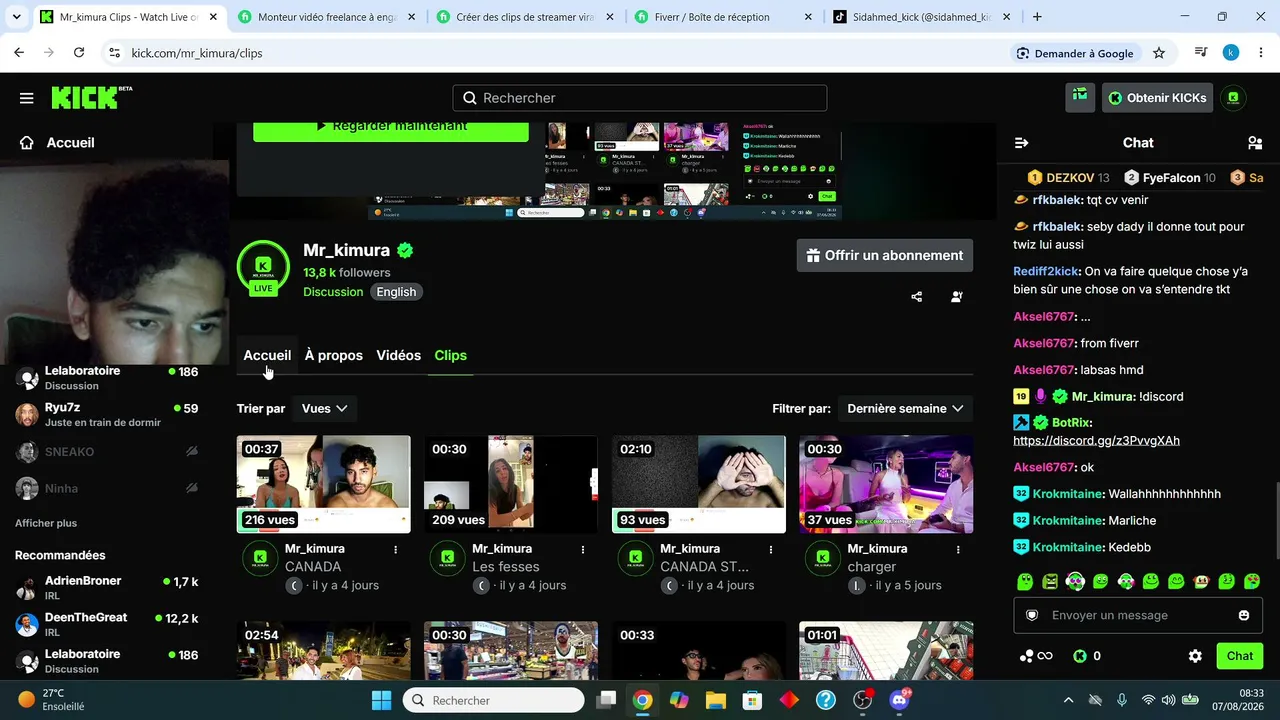Click the Mr_kimura LIVE avatar
Viewport: 1280px width, 720px height.
pos(263,268)
